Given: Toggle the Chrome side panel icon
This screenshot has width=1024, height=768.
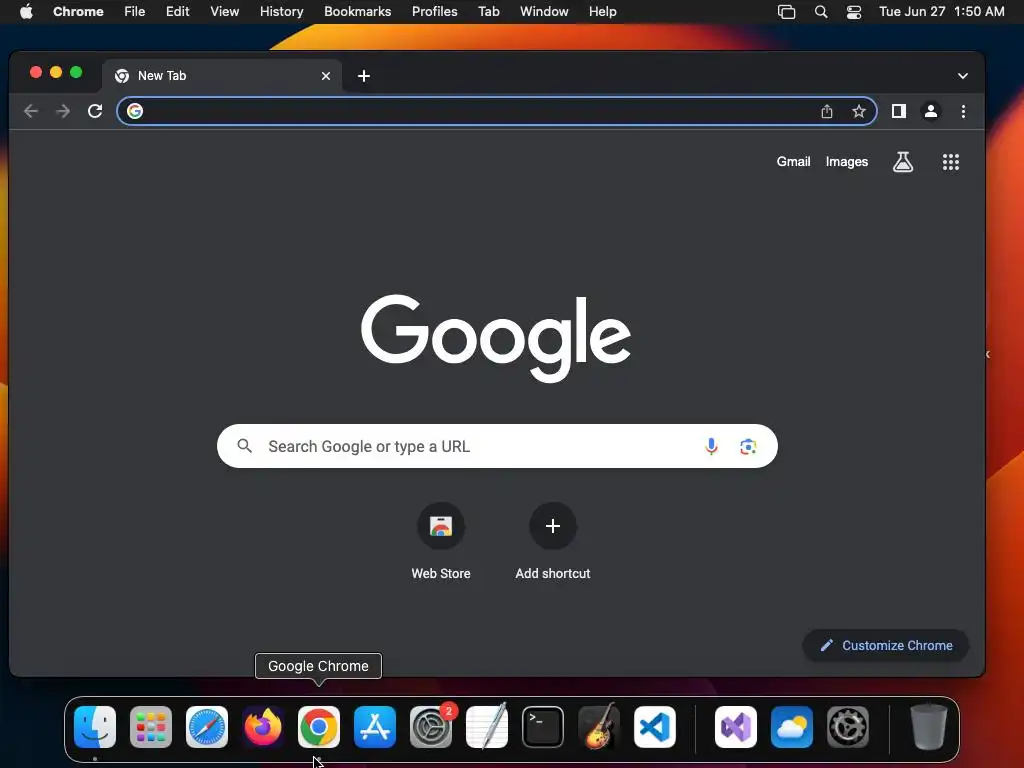Looking at the screenshot, I should pos(899,111).
